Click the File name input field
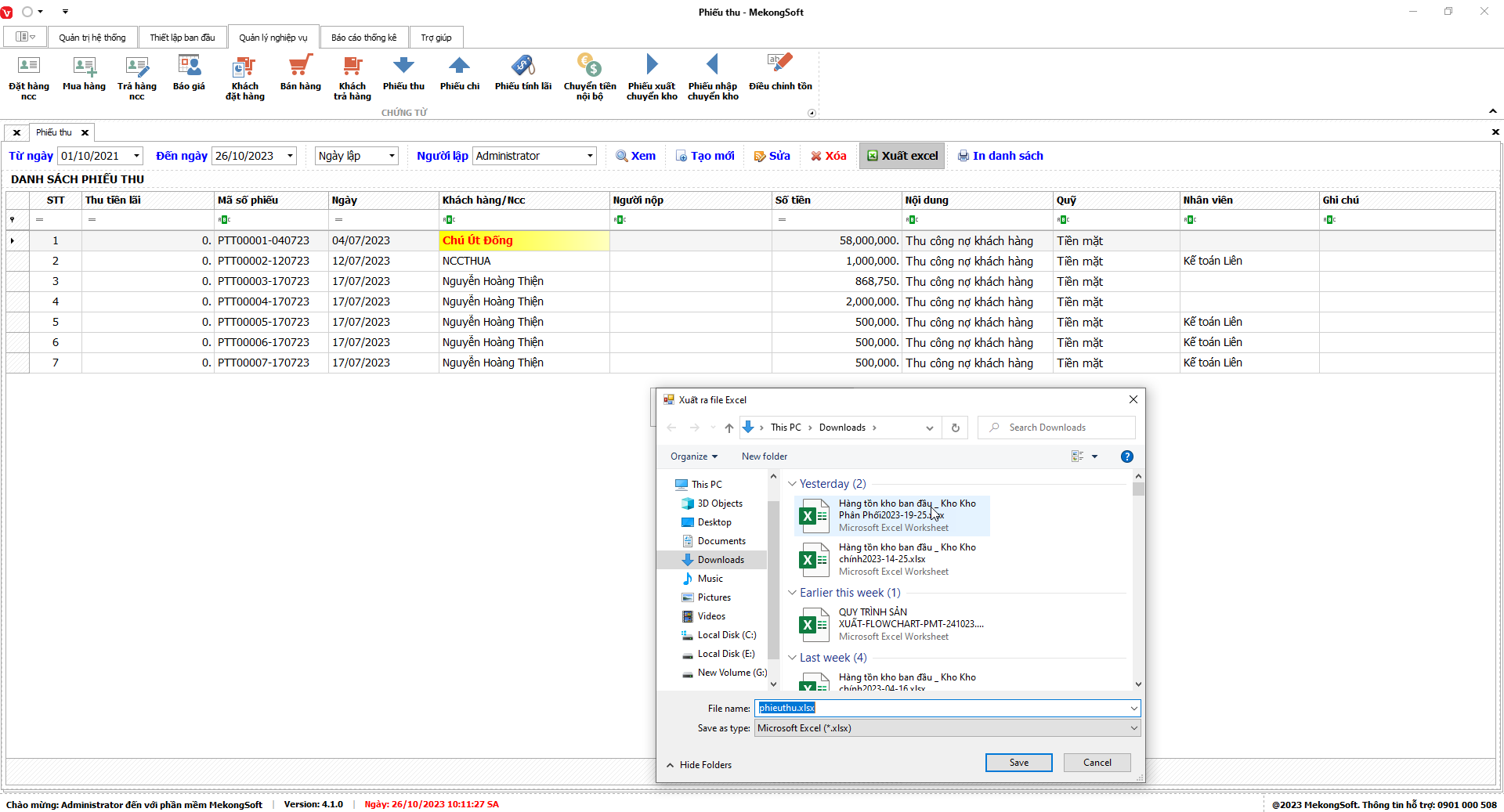This screenshot has height=812, width=1504. click(940, 708)
